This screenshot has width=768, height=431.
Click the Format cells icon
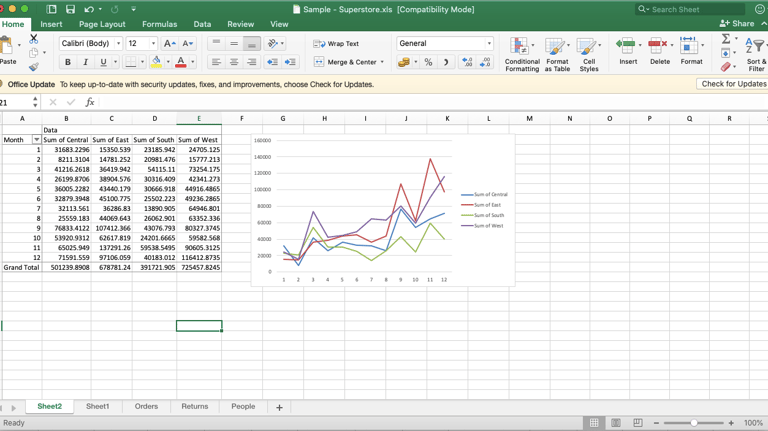point(689,46)
